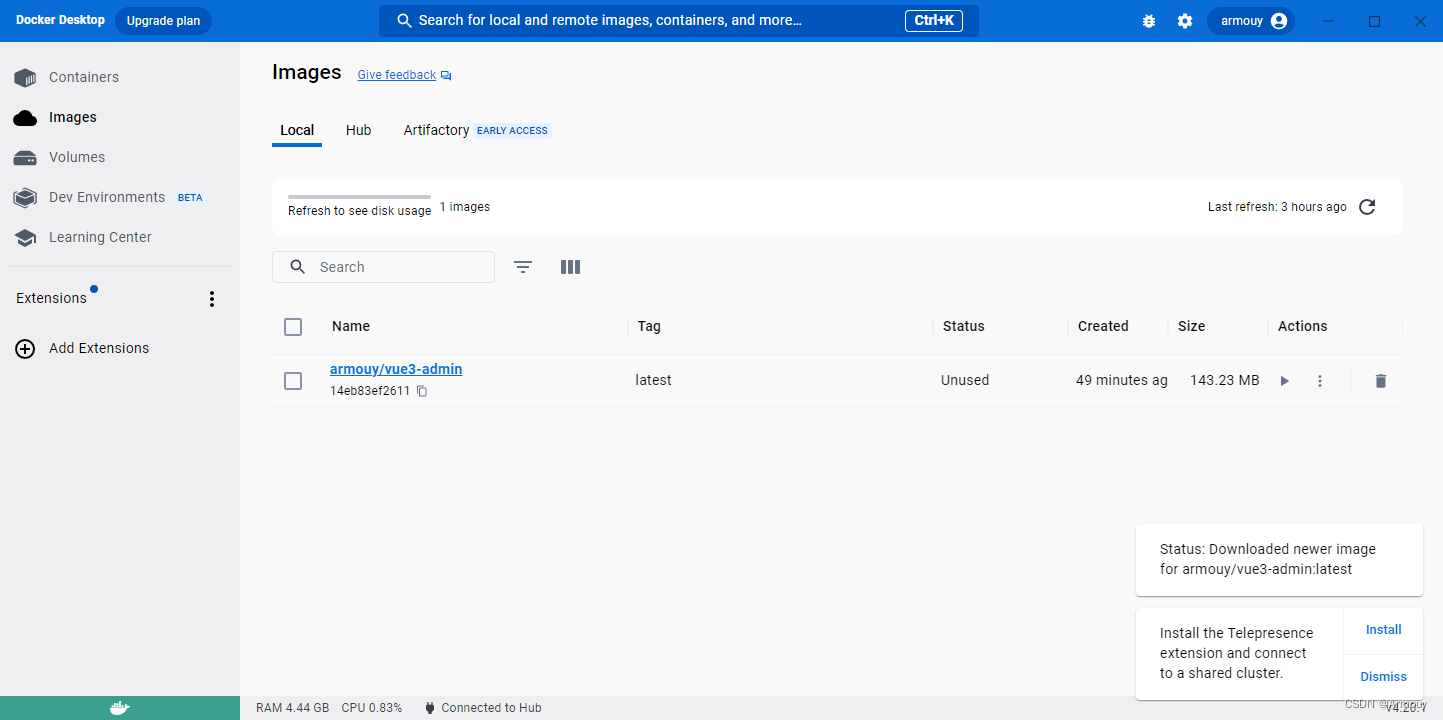The width and height of the screenshot is (1443, 720).
Task: Focus the images Search field
Action: 383,267
